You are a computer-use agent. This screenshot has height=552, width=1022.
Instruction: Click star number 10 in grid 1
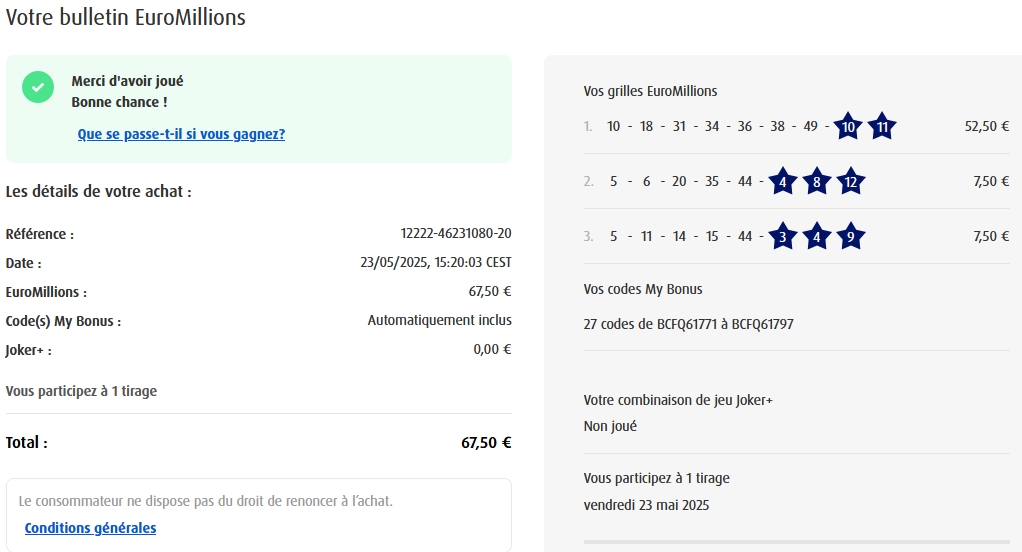coord(848,127)
